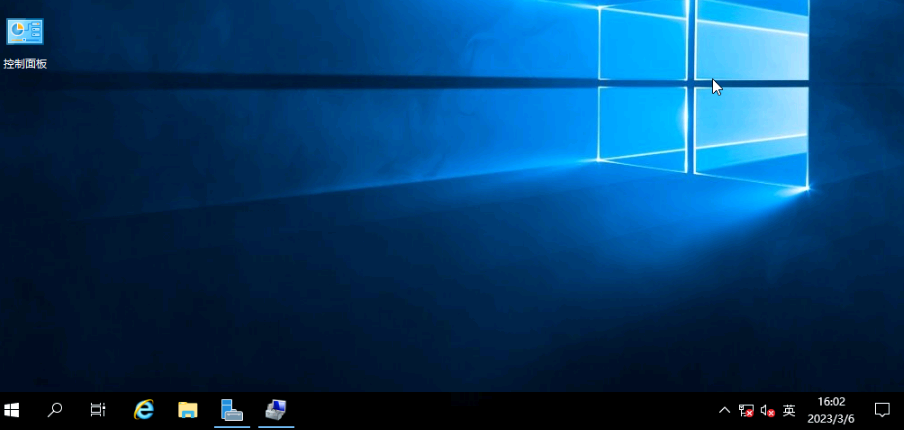Open the Windows Start menu

pyautogui.click(x=12, y=410)
